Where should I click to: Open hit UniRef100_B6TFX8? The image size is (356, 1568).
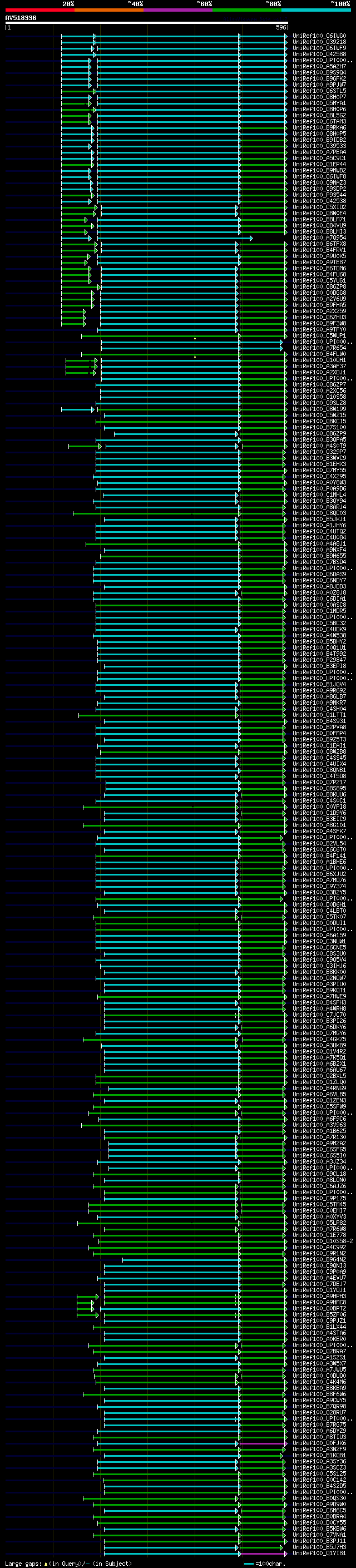pos(319,244)
